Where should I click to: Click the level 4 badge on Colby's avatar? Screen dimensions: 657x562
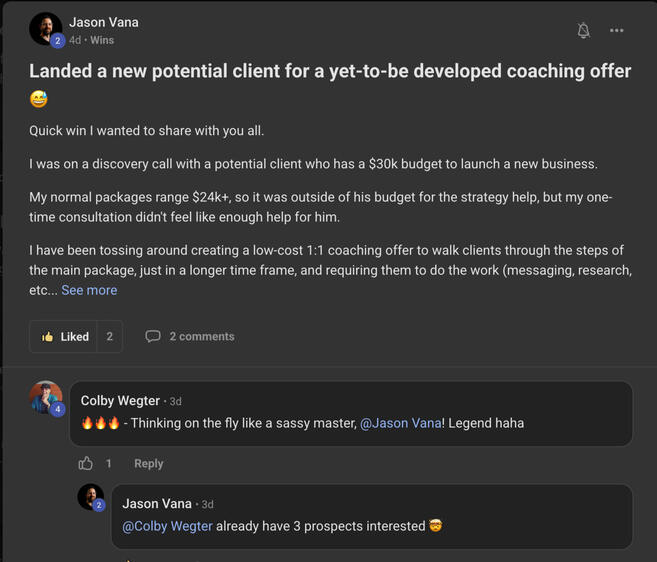pos(58,409)
